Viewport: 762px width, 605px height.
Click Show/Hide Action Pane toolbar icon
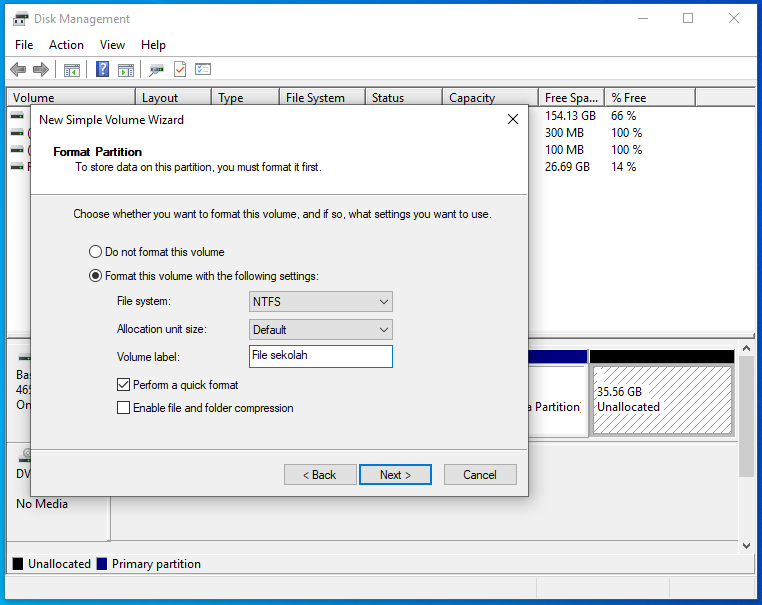[x=126, y=69]
